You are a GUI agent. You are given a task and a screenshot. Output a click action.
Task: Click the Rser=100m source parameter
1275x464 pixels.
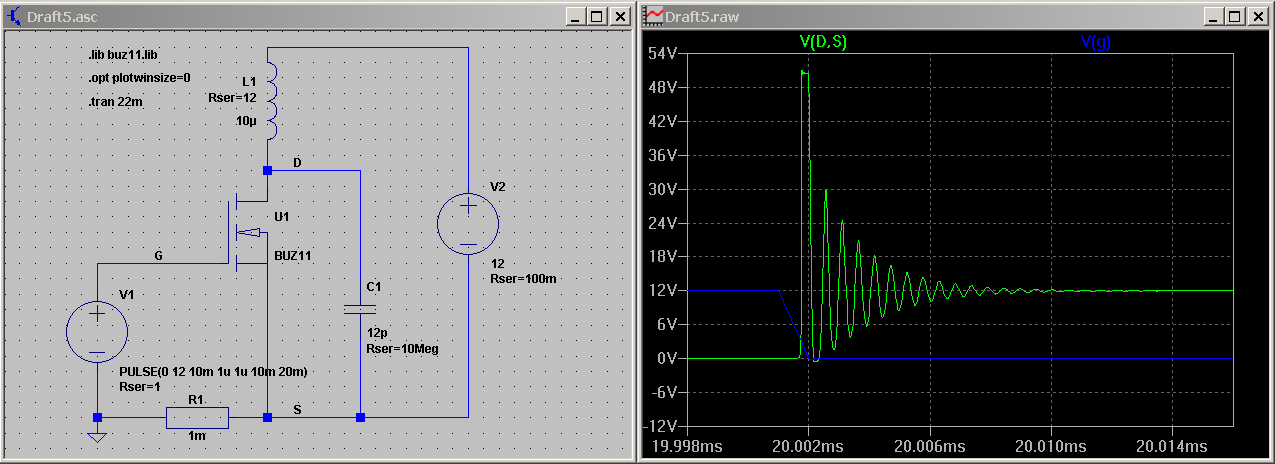522,279
